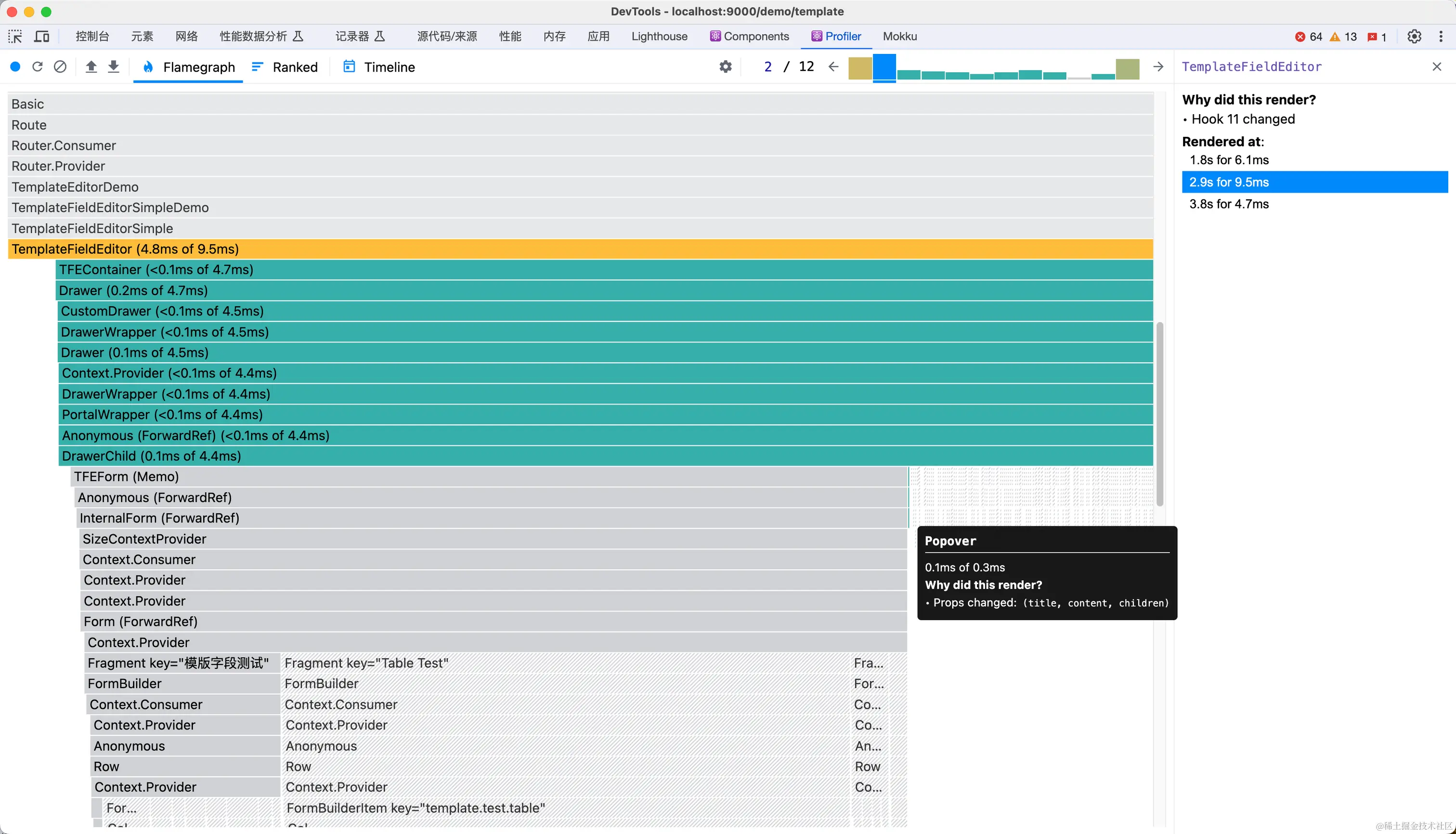Screen dimensions: 1456x834
Task: Clear profiling data
Action: 60,67
